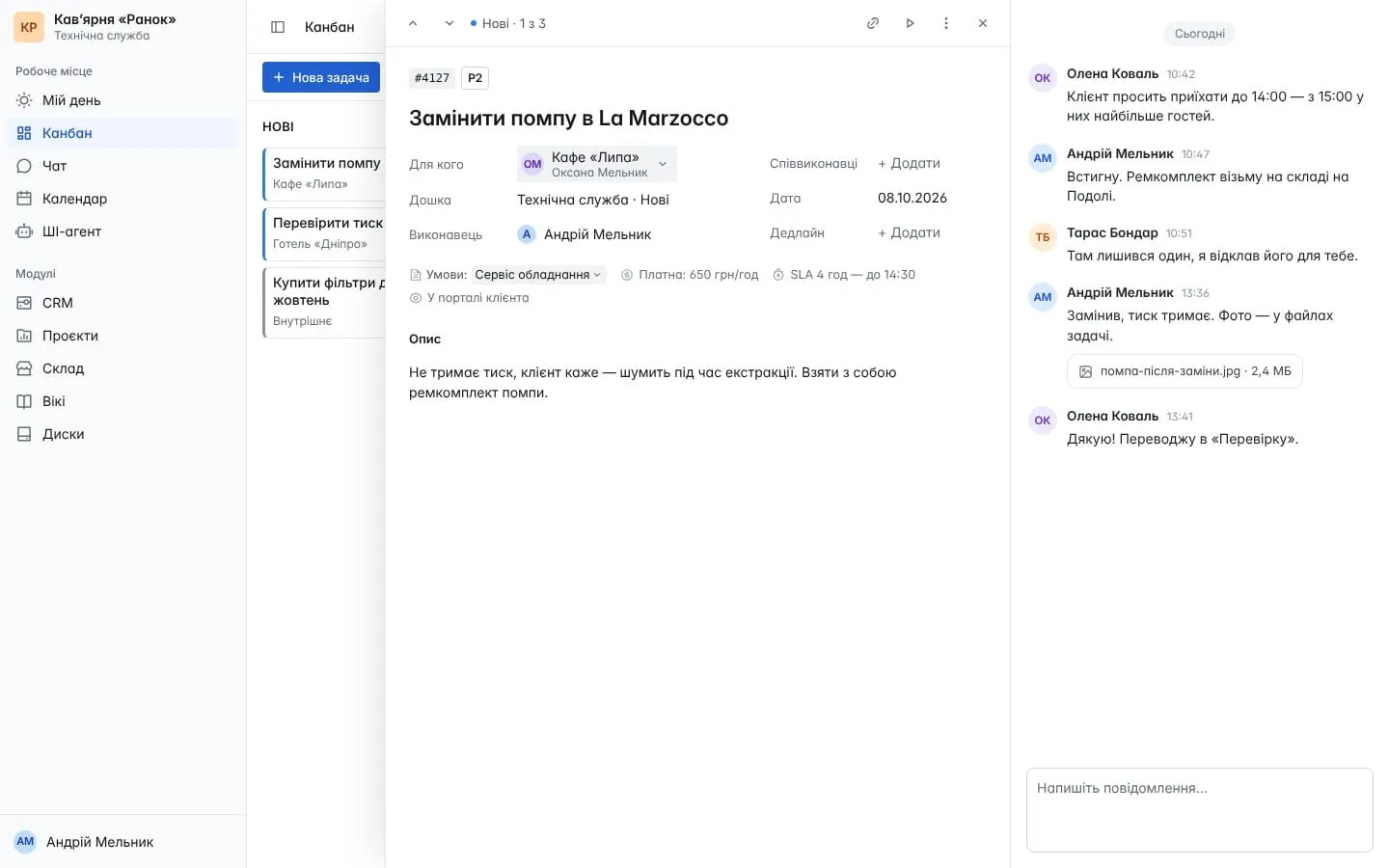This screenshot has height=868, width=1389.
Task: Add a deadline via Додати next to Дедлайн
Action: [x=909, y=232]
